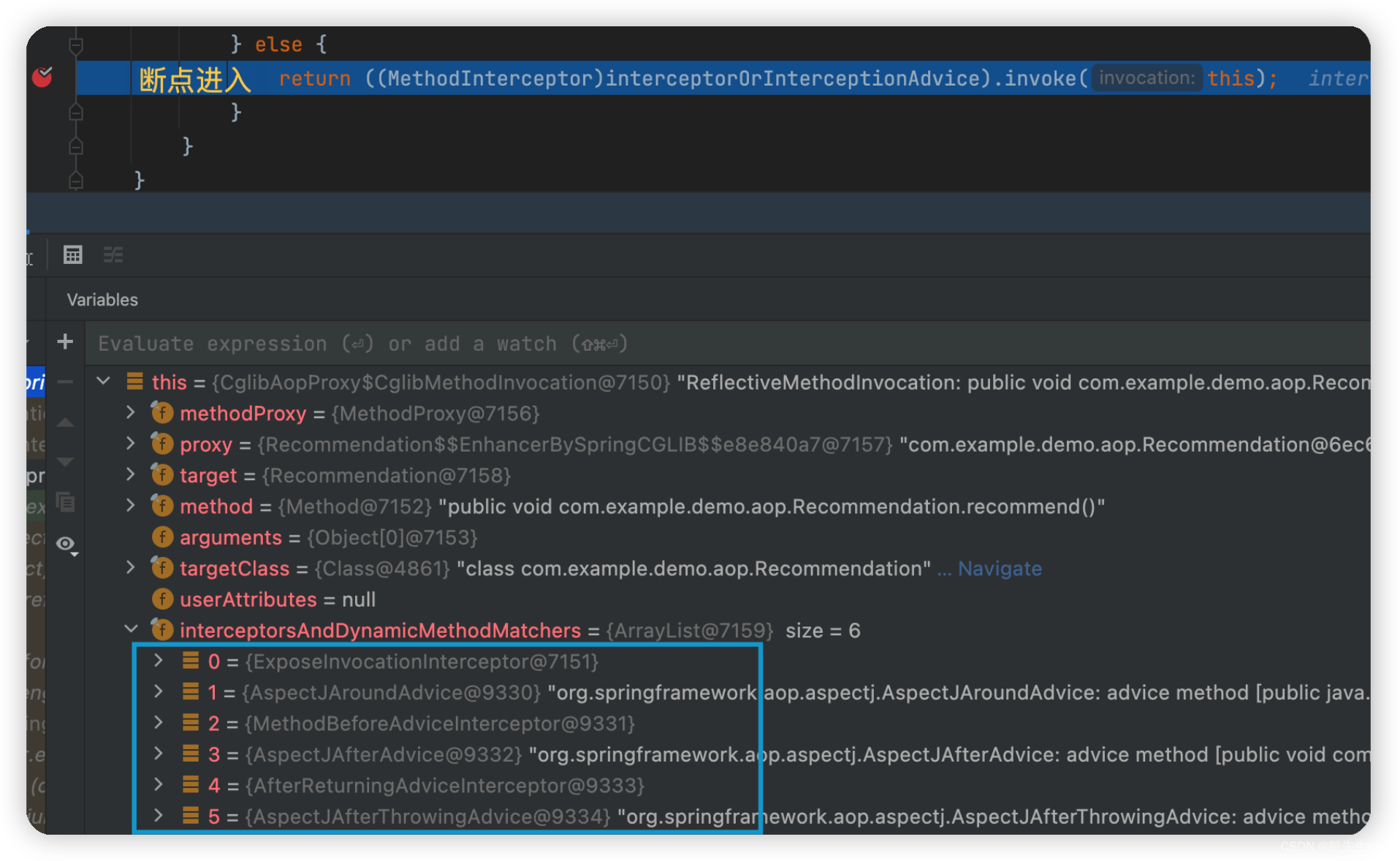
Task: Click list element icon of index 2
Action: coord(191,723)
